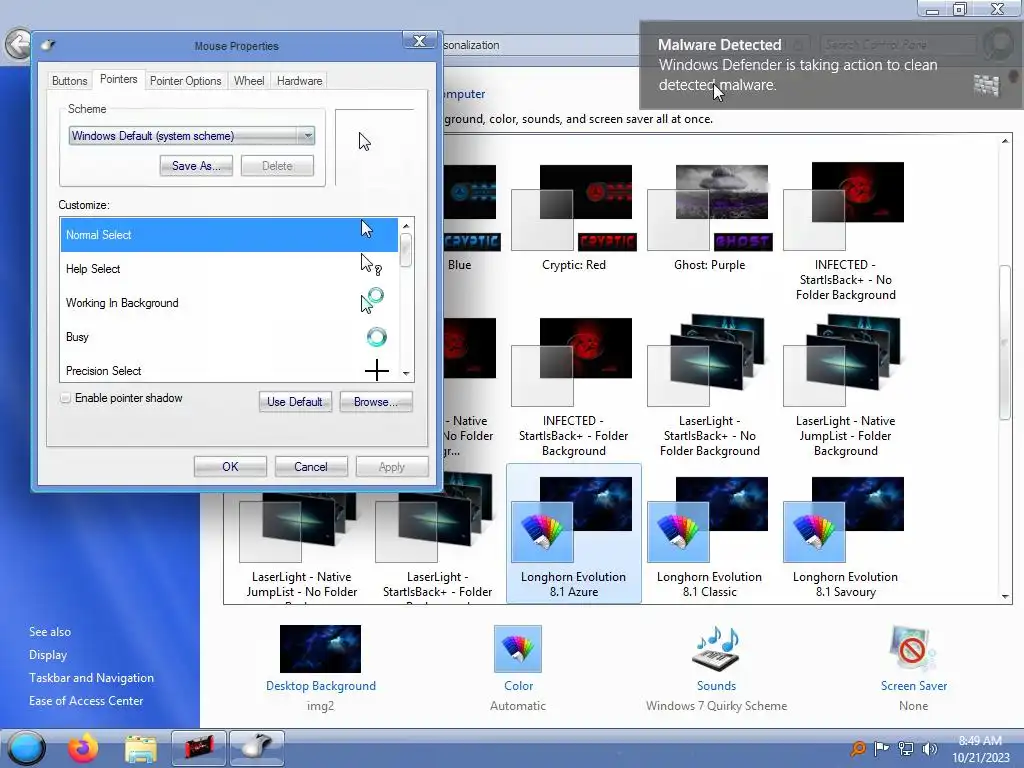Image resolution: width=1024 pixels, height=768 pixels.
Task: Select the Cryptic: Red theme
Action: [573, 218]
